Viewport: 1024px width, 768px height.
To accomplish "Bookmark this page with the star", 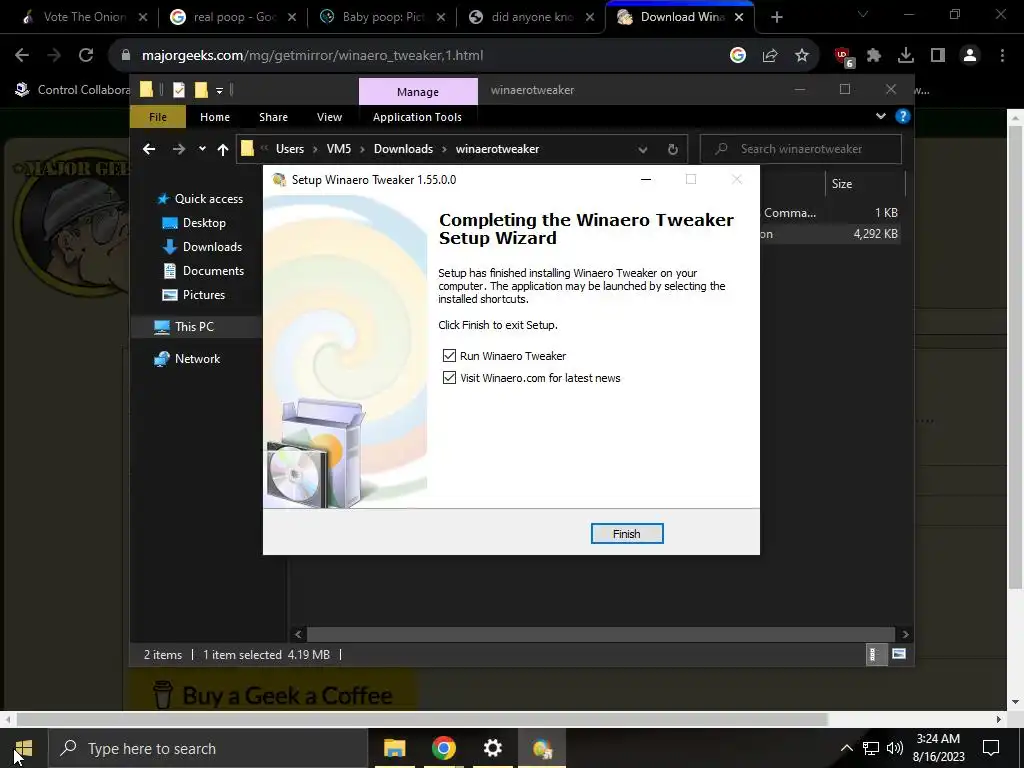I will click(x=802, y=56).
